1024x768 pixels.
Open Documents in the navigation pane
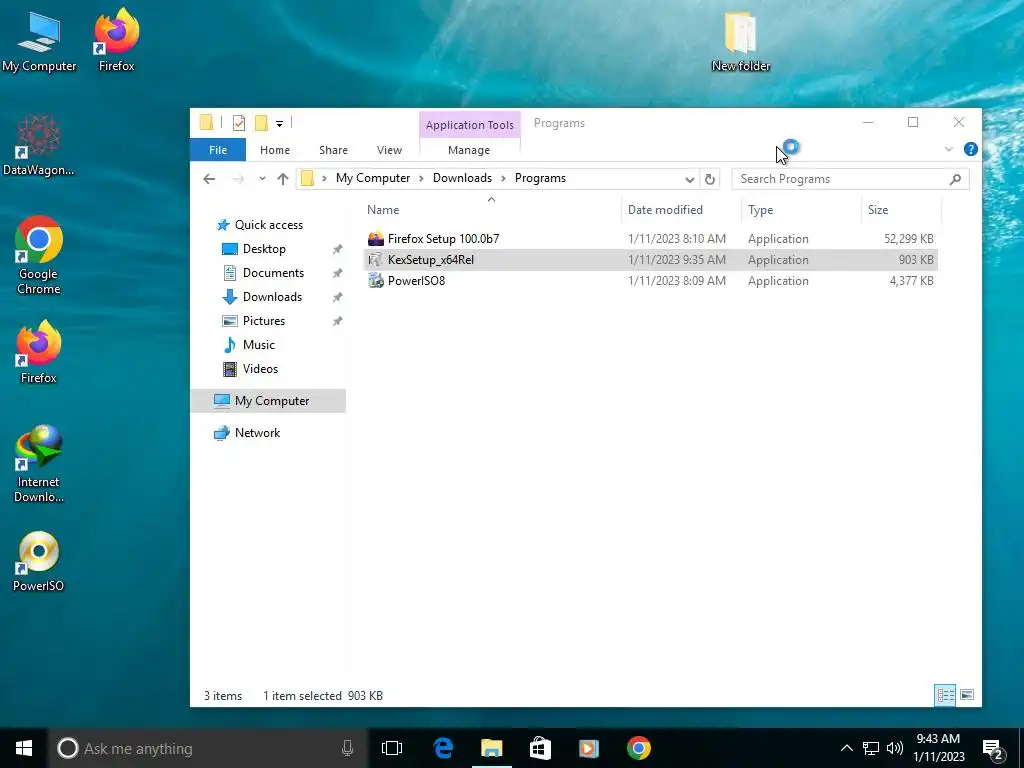click(264, 273)
